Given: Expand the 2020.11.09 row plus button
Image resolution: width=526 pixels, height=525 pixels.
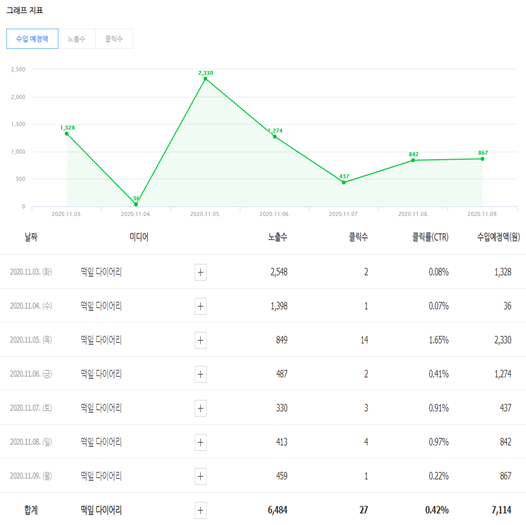Looking at the screenshot, I should click(x=200, y=476).
